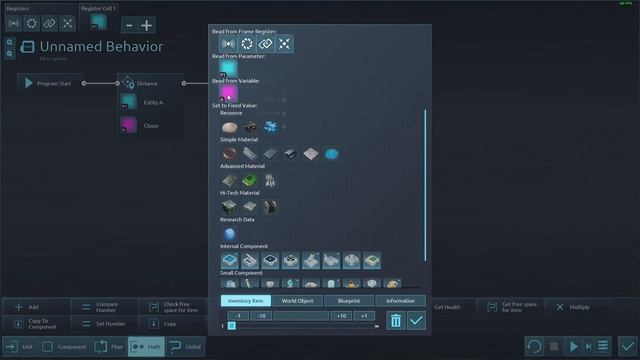This screenshot has height=360, width=640.
Task: Pick the blue crystal item under Resource
Action: (x=270, y=127)
